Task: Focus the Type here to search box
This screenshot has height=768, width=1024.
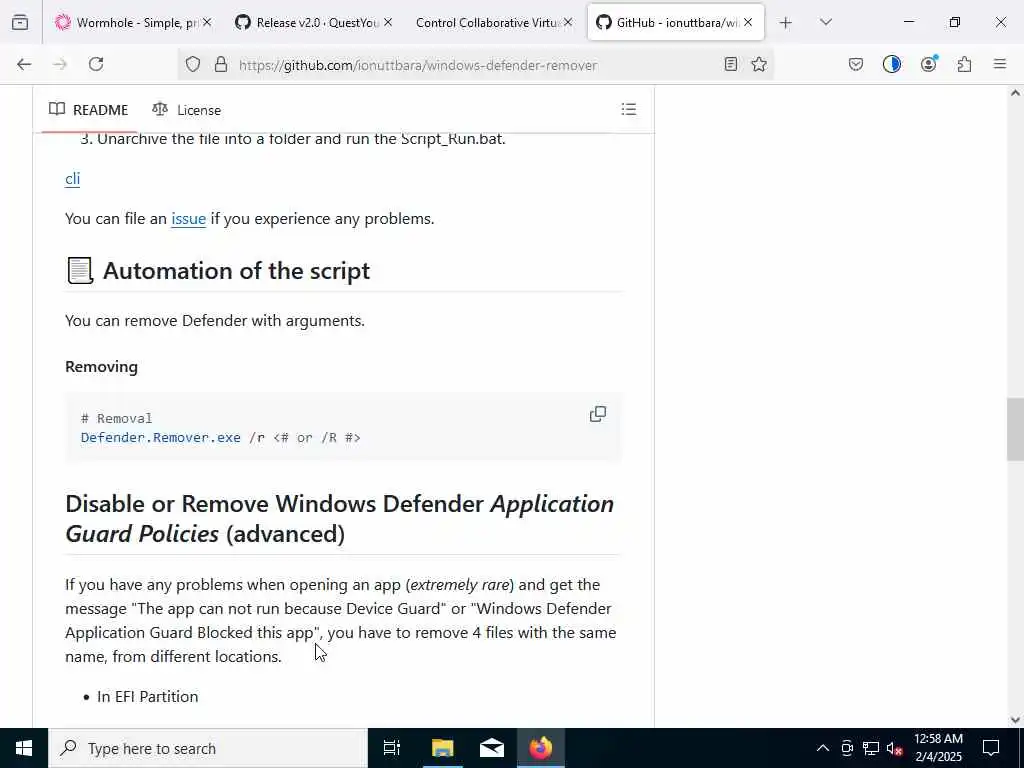Action: coord(208,748)
